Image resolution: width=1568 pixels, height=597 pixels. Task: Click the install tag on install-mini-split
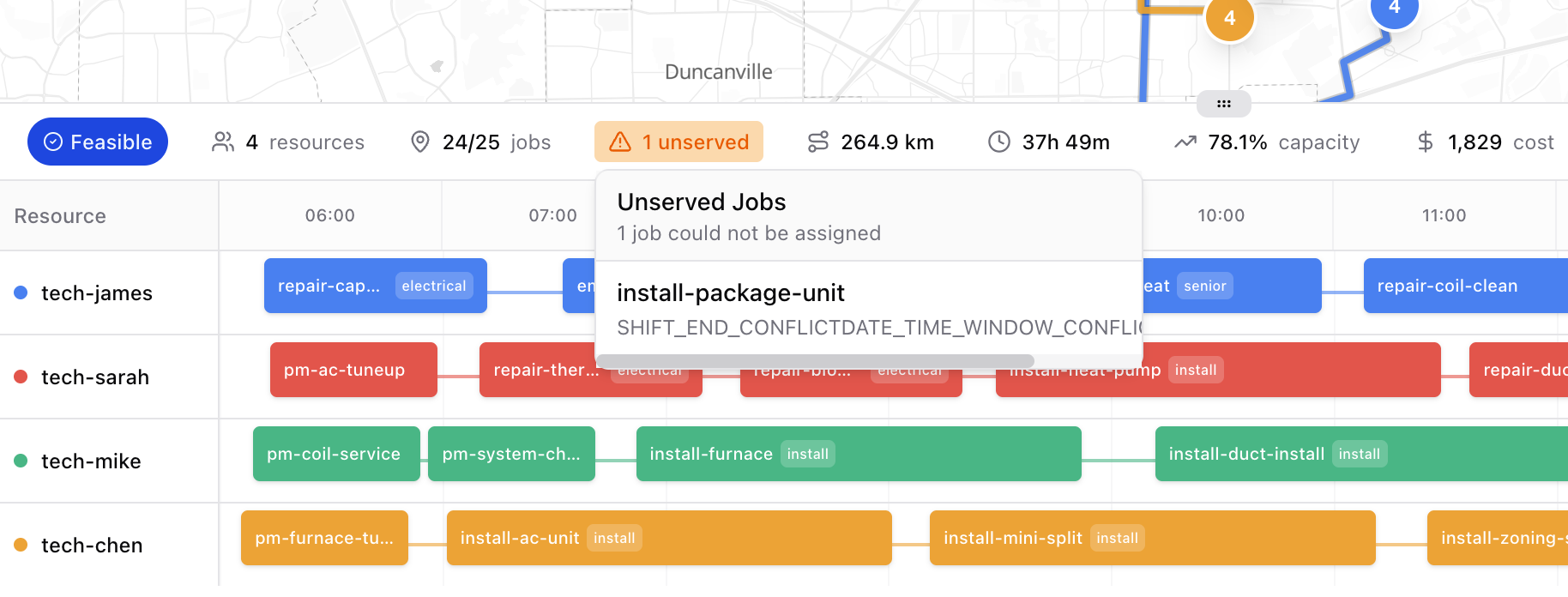point(1118,538)
